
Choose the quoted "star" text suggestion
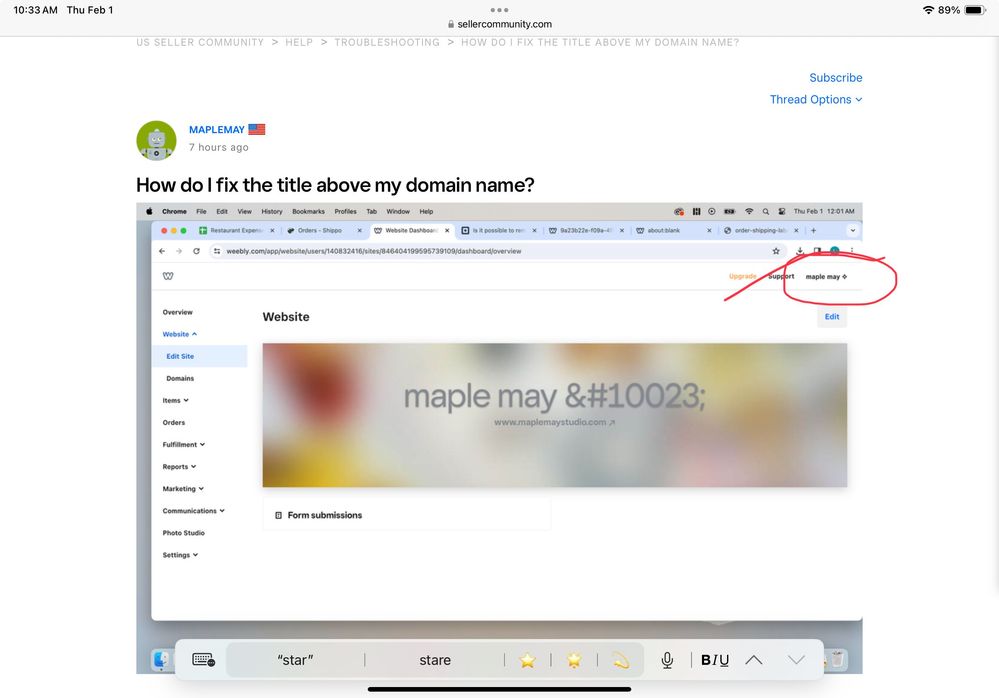(295, 660)
